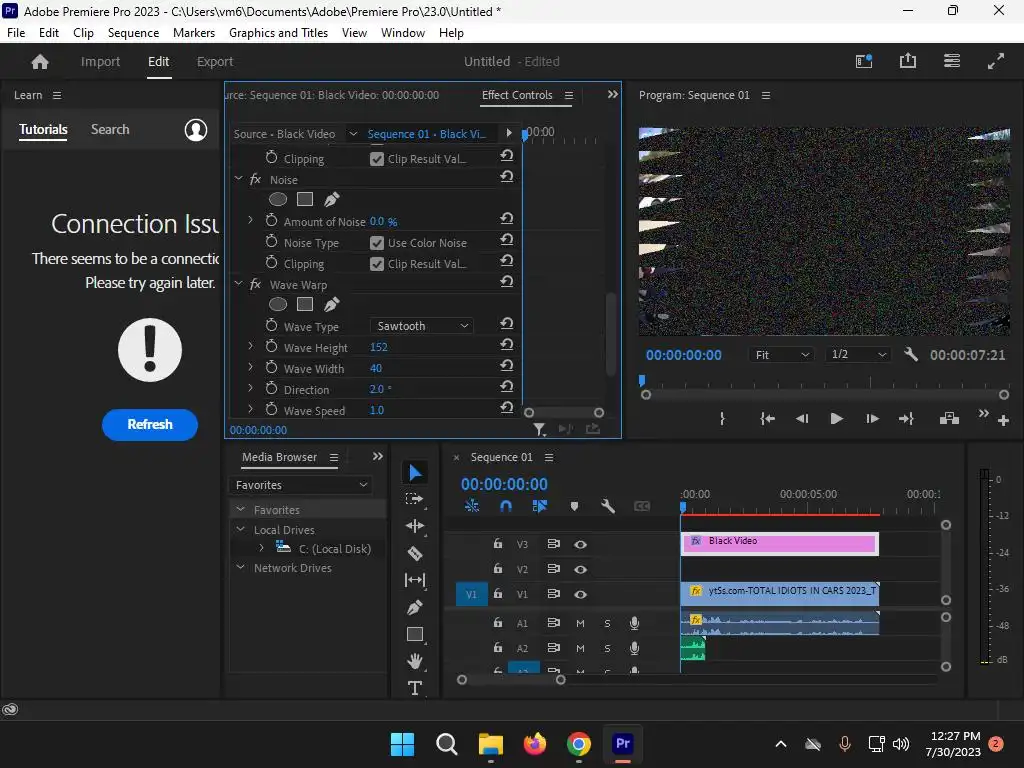
Task: Click Effect Controls vertical scrollbar
Action: (x=611, y=334)
